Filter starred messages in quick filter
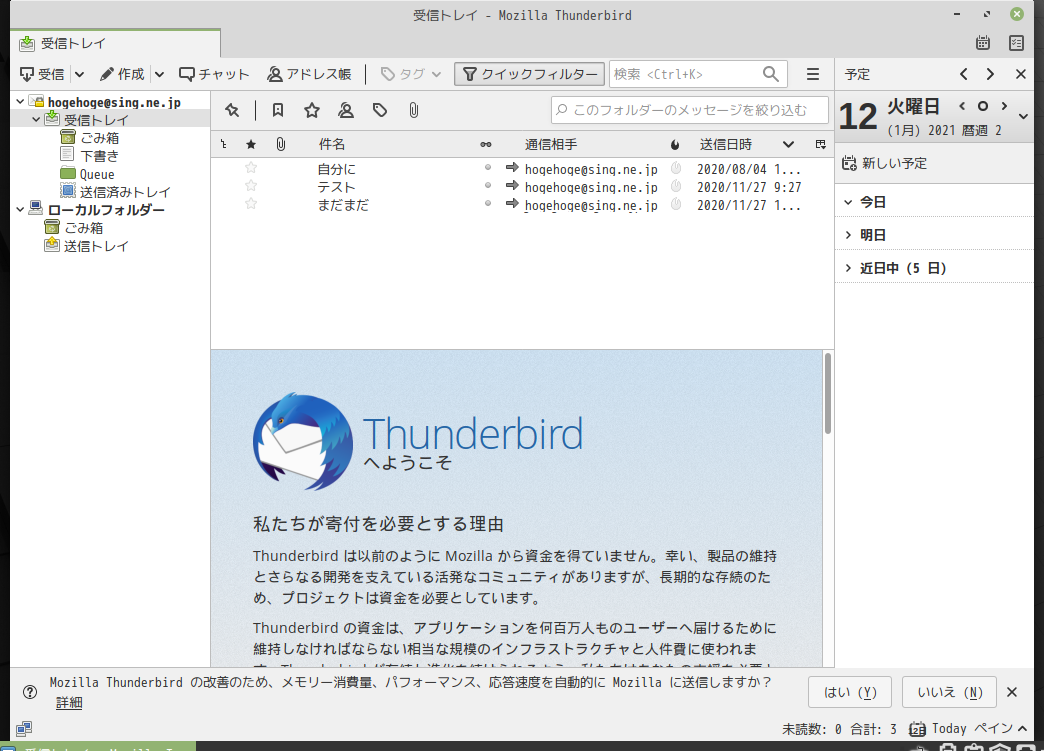Image resolution: width=1044 pixels, height=751 pixels. coord(312,111)
